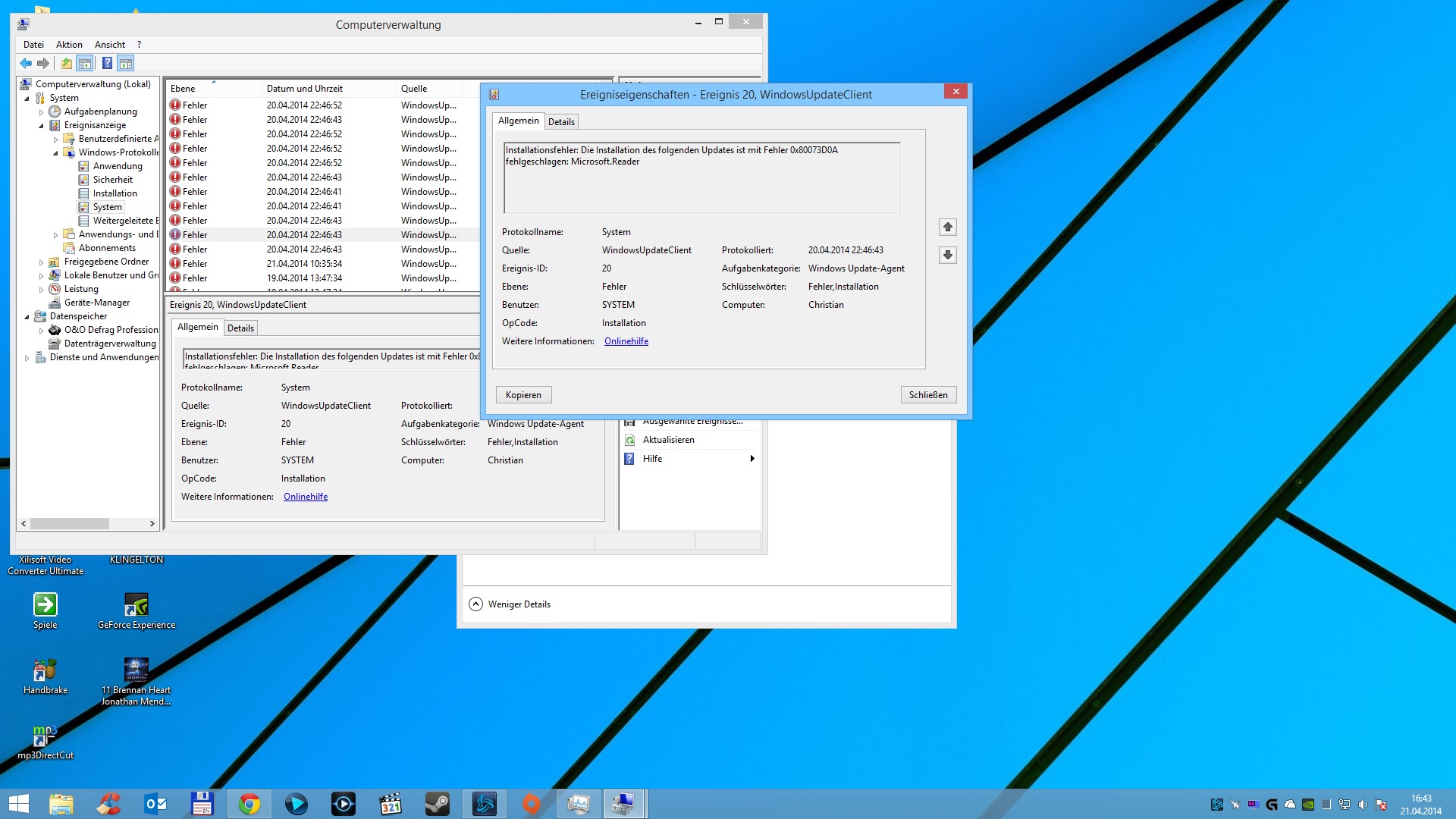Open Onlinehilfe link in event dialog
The image size is (1456, 819).
point(626,341)
